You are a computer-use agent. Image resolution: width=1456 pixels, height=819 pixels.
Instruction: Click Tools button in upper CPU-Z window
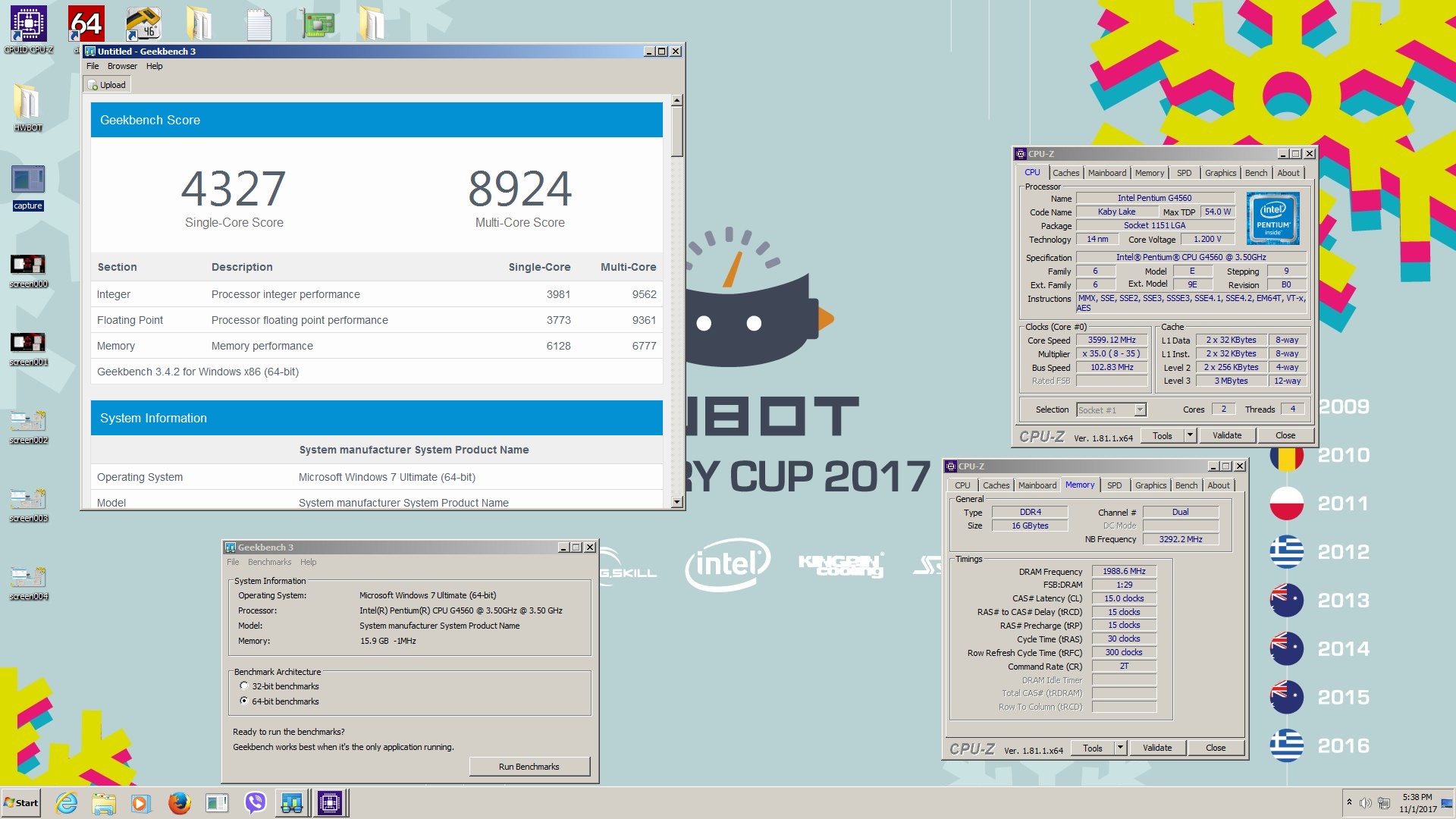(x=1162, y=435)
